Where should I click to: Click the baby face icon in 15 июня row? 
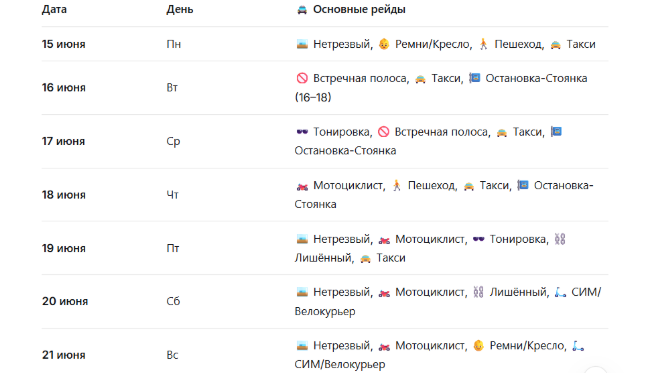click(x=384, y=44)
